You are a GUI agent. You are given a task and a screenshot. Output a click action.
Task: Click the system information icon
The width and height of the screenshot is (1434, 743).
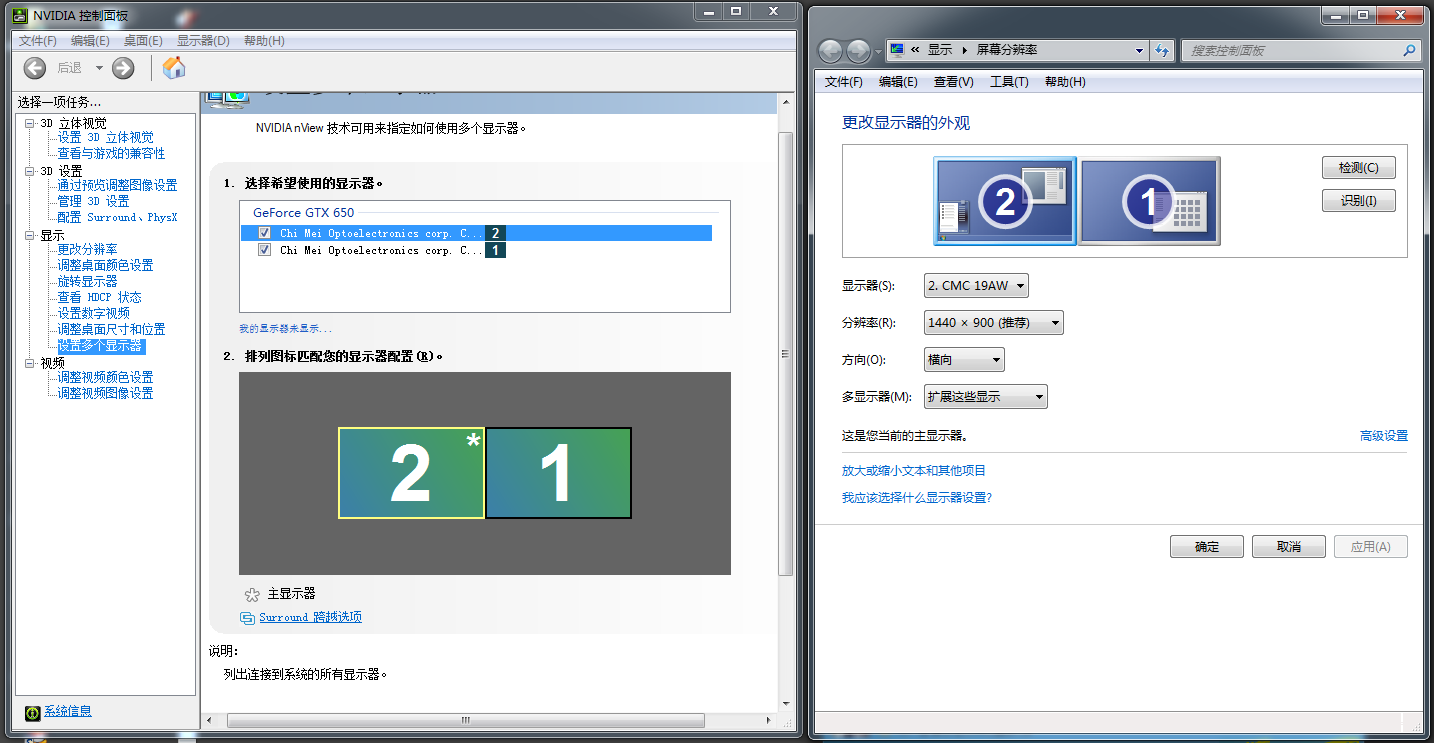tap(32, 712)
